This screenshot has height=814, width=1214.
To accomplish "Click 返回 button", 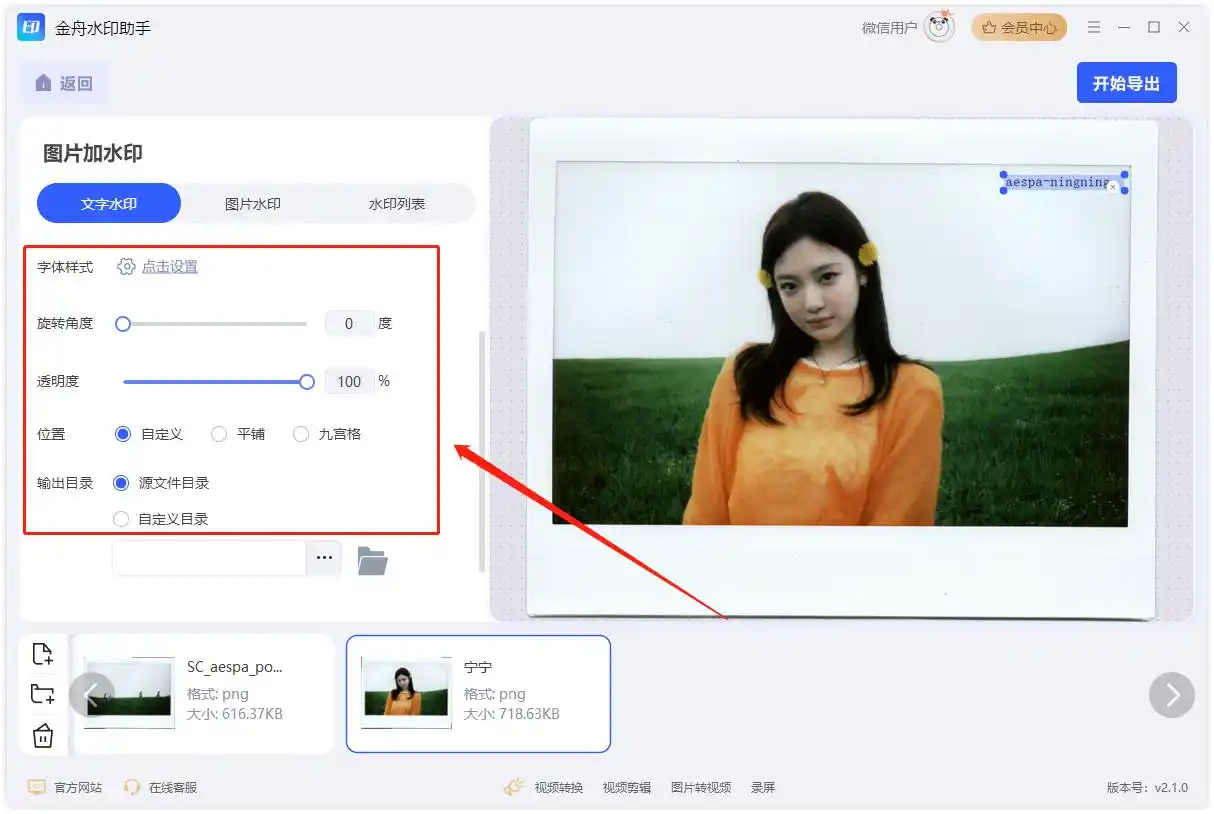I will pyautogui.click(x=64, y=83).
